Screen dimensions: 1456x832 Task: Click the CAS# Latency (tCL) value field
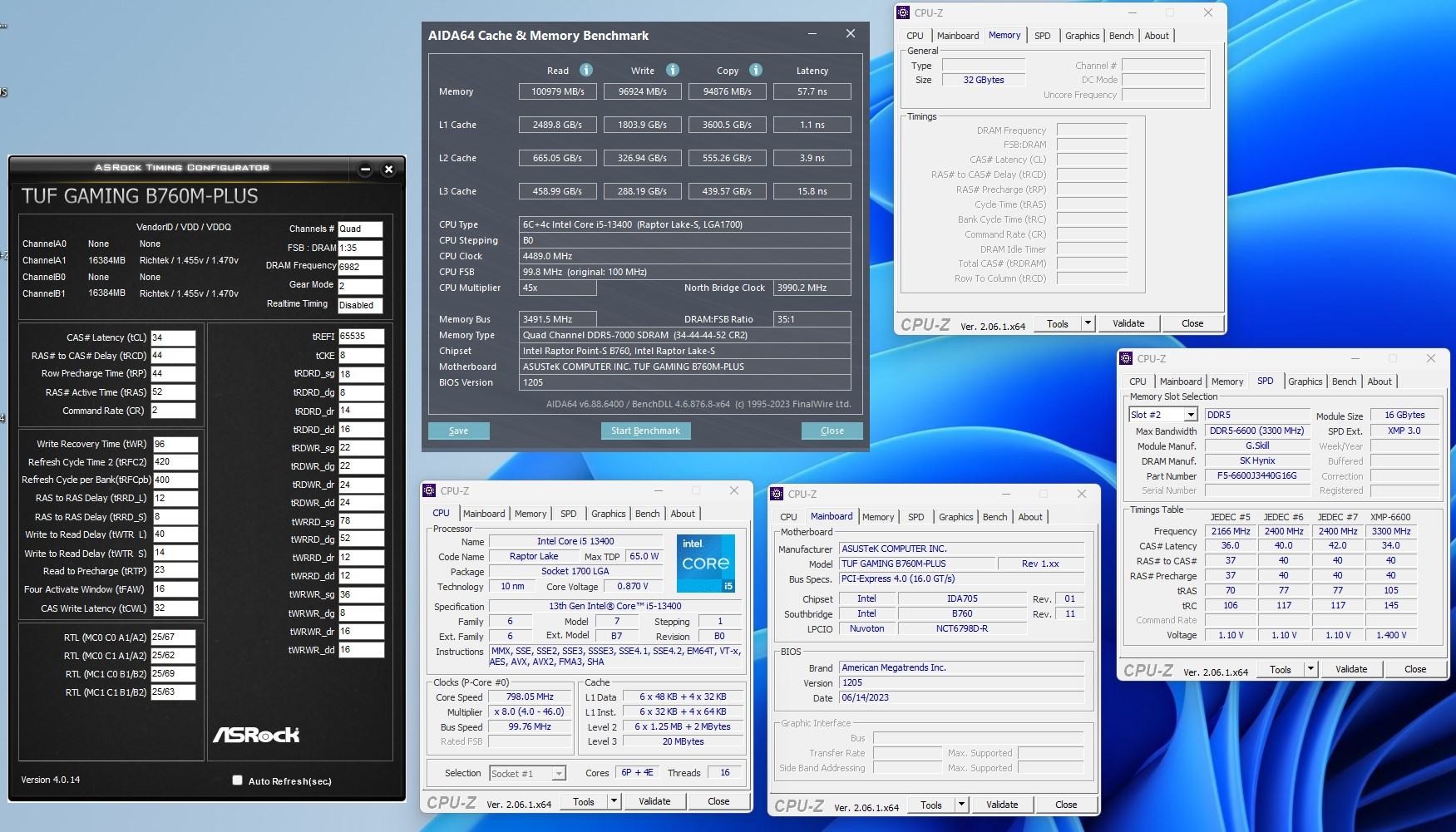173,337
